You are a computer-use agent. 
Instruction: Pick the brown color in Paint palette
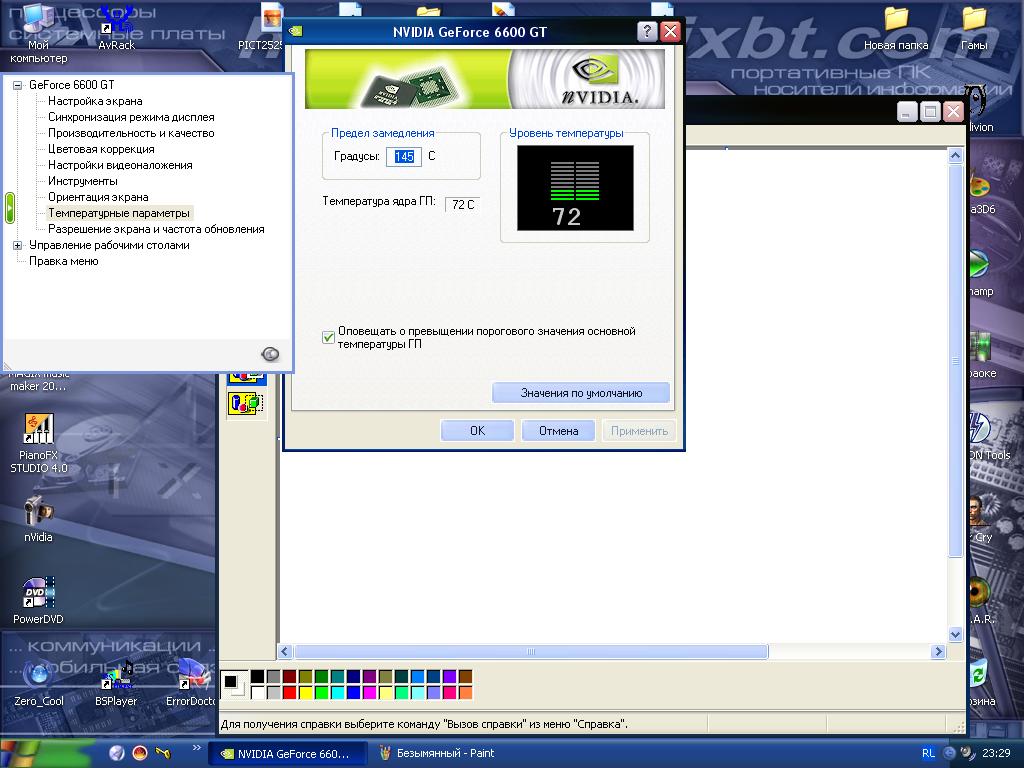(465, 677)
